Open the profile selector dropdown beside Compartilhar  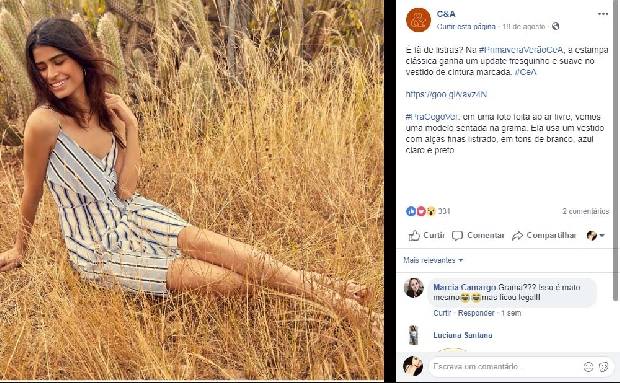(x=596, y=236)
